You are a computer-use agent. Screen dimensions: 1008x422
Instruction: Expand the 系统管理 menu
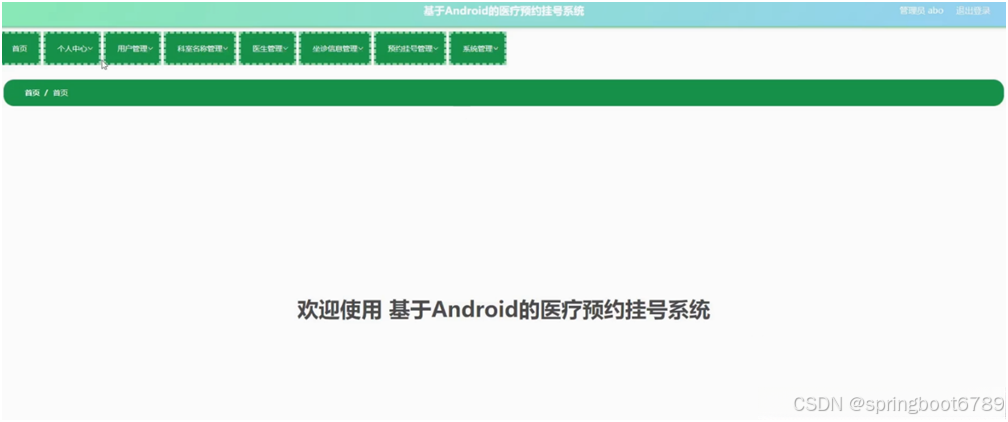click(x=478, y=48)
